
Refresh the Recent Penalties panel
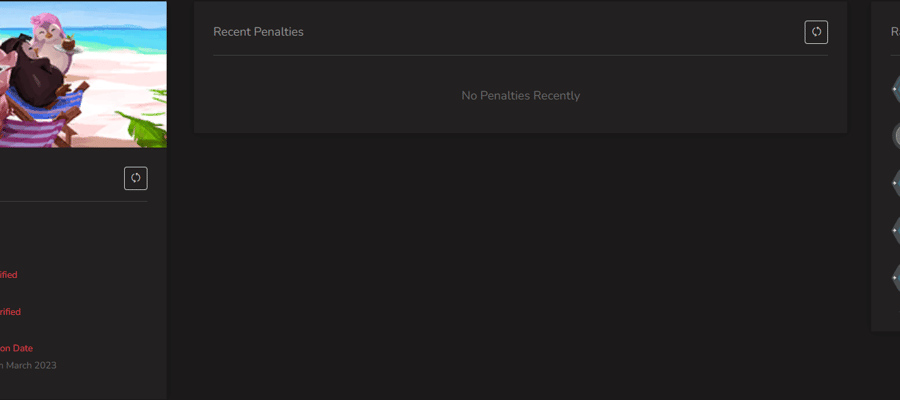pyautogui.click(x=816, y=32)
